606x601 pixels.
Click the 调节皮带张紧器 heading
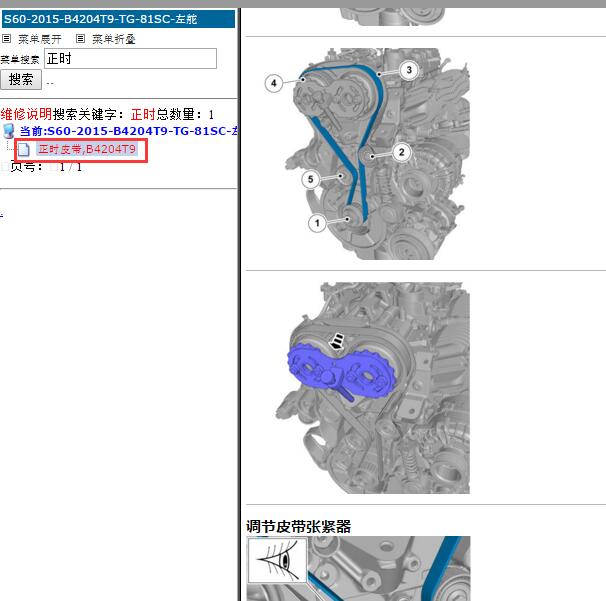pos(298,526)
